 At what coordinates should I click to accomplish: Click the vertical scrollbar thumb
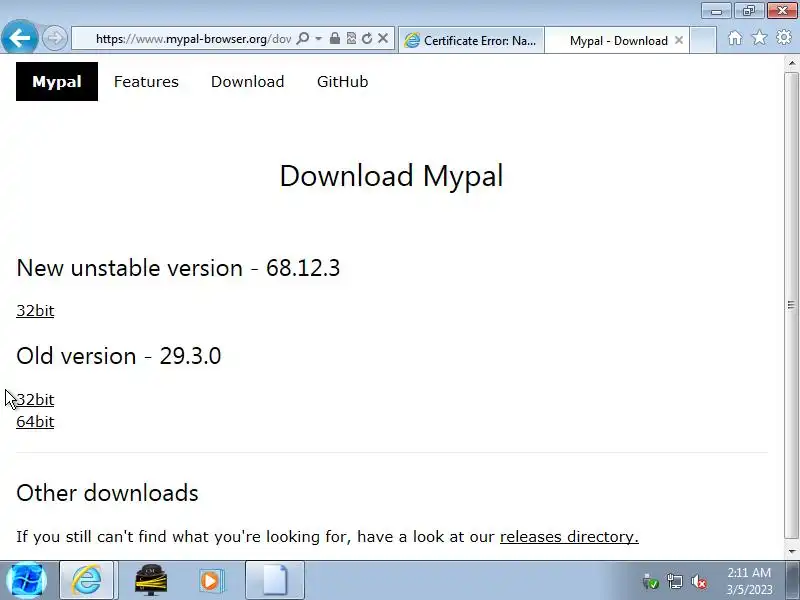coord(791,305)
